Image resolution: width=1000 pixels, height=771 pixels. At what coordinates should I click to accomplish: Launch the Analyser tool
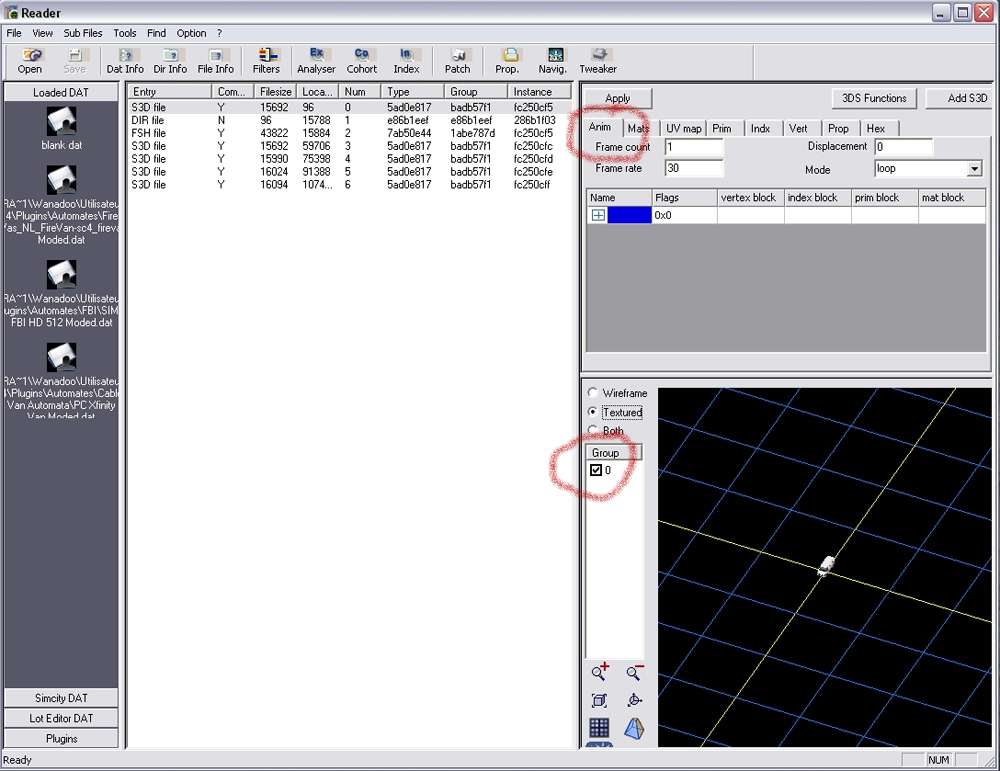(x=316, y=61)
